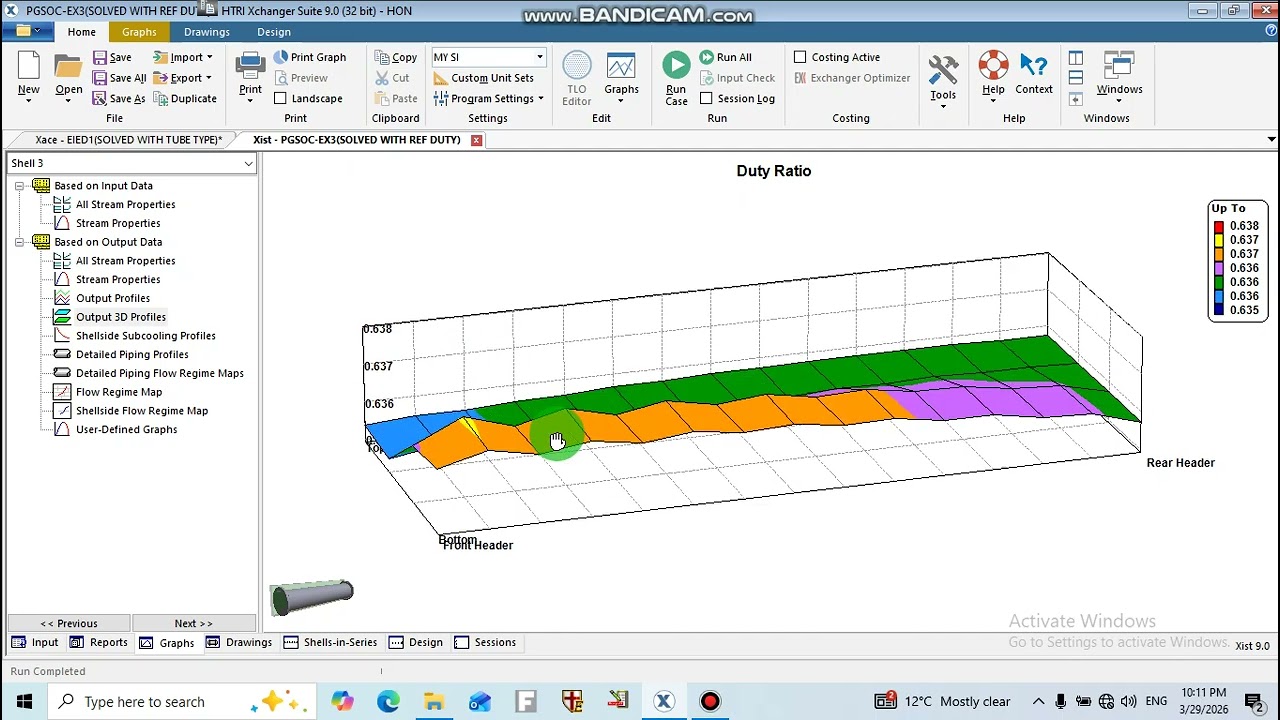
Task: Toggle the Session Log checkbox
Action: pos(706,98)
